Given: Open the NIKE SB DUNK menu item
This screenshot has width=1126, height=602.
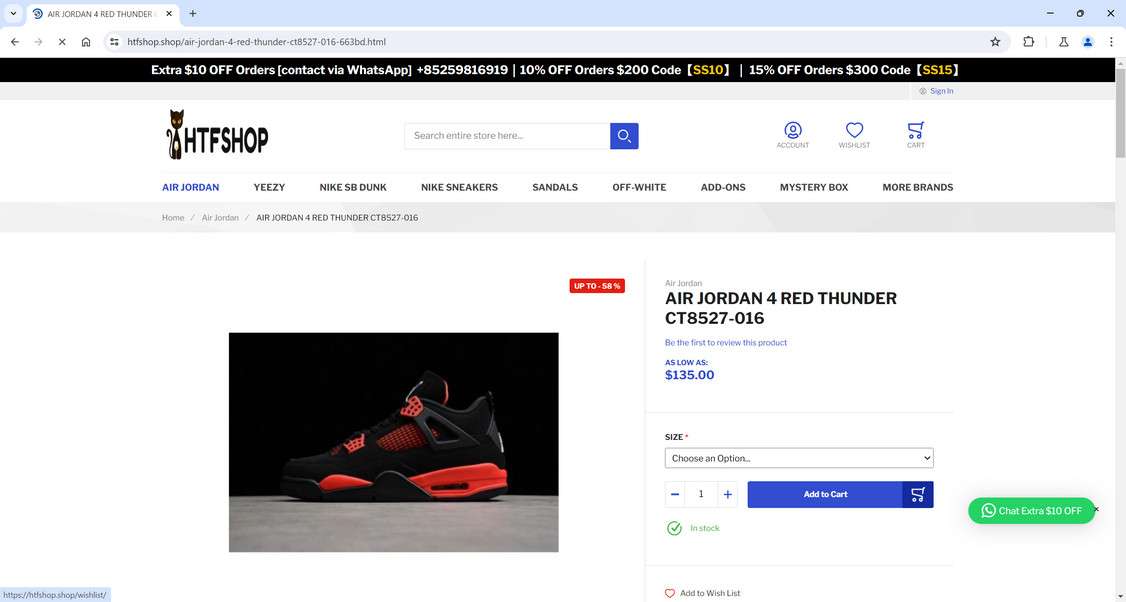Looking at the screenshot, I should 353,187.
